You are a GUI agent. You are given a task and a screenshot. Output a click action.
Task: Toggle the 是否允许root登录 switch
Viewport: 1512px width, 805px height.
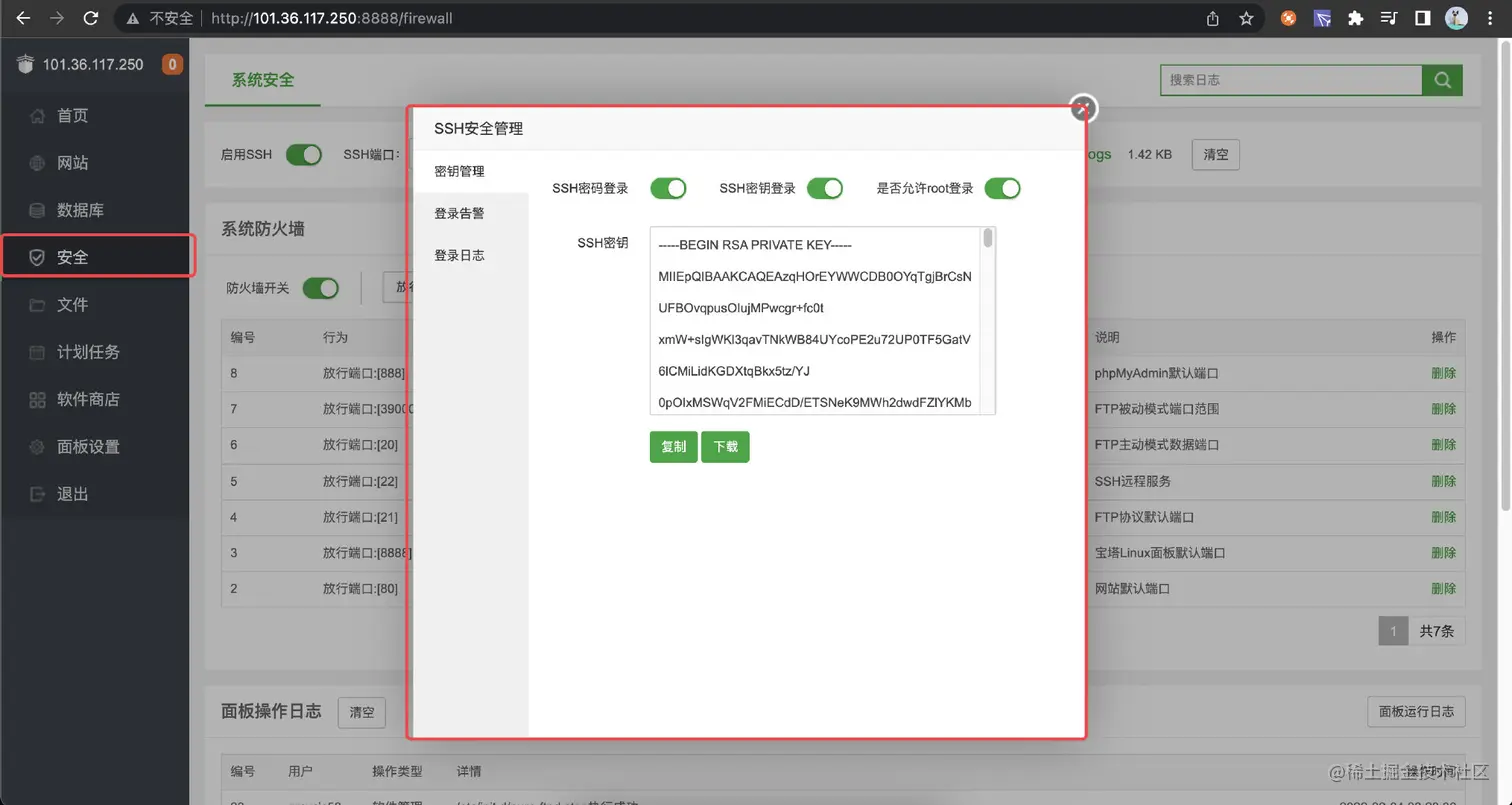(1002, 188)
